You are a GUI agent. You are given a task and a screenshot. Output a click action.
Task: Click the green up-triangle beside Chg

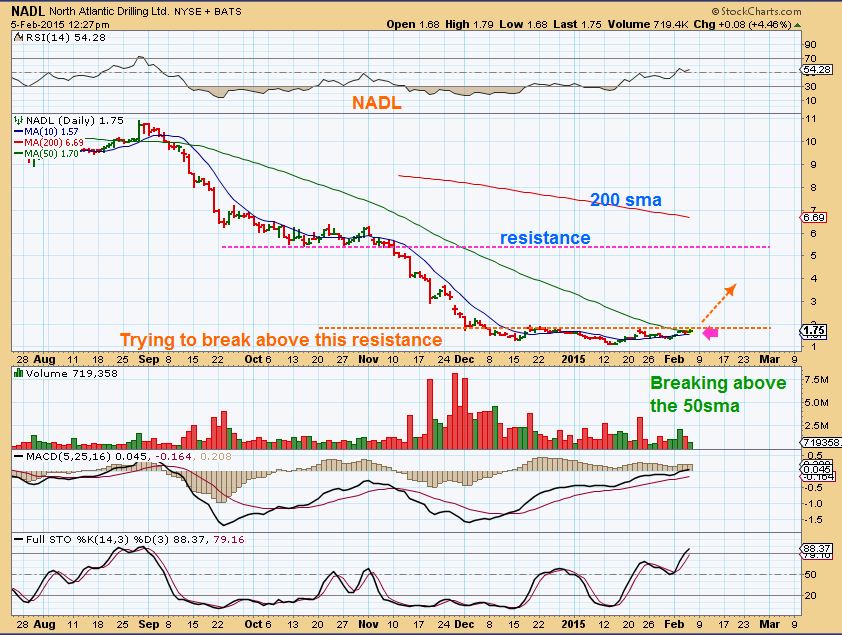point(798,25)
